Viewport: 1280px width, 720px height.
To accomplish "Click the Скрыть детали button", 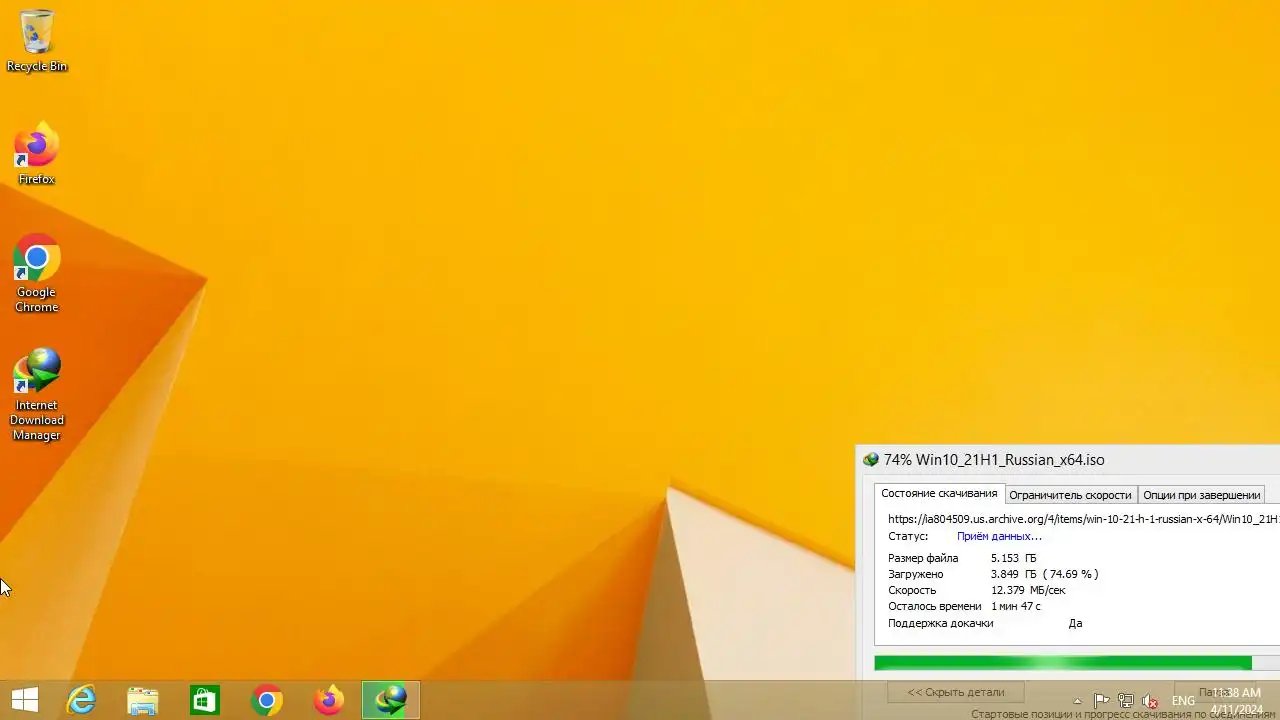I will pyautogui.click(x=956, y=692).
